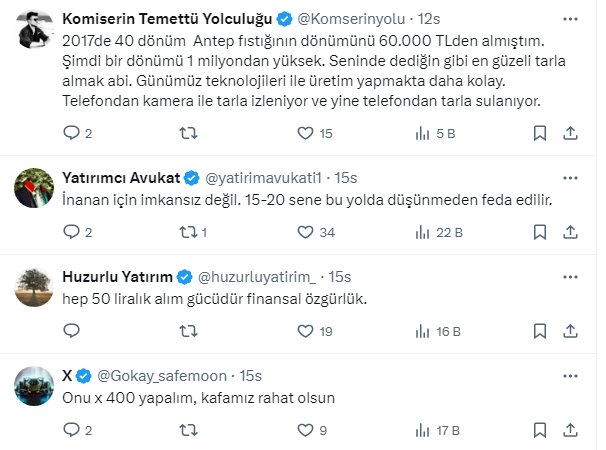Screen dimensions: 606x450
Task: Share the Huzurlu Yatırım tweet
Action: click(569, 331)
